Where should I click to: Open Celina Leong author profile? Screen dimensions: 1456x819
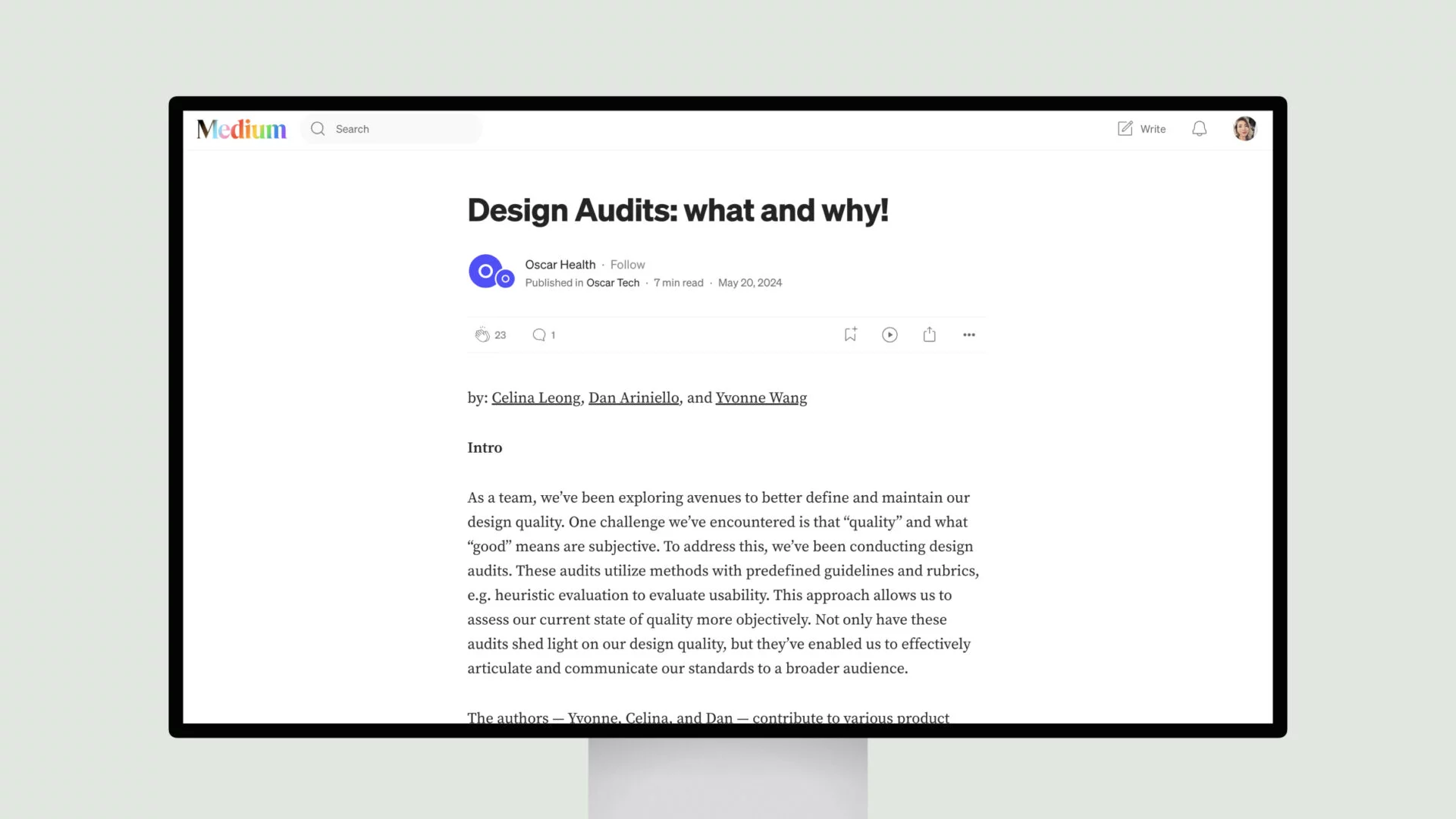pos(535,398)
